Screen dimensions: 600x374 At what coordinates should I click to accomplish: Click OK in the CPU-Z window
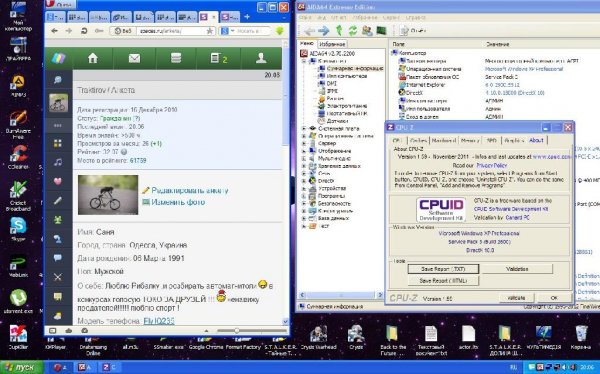click(x=554, y=298)
